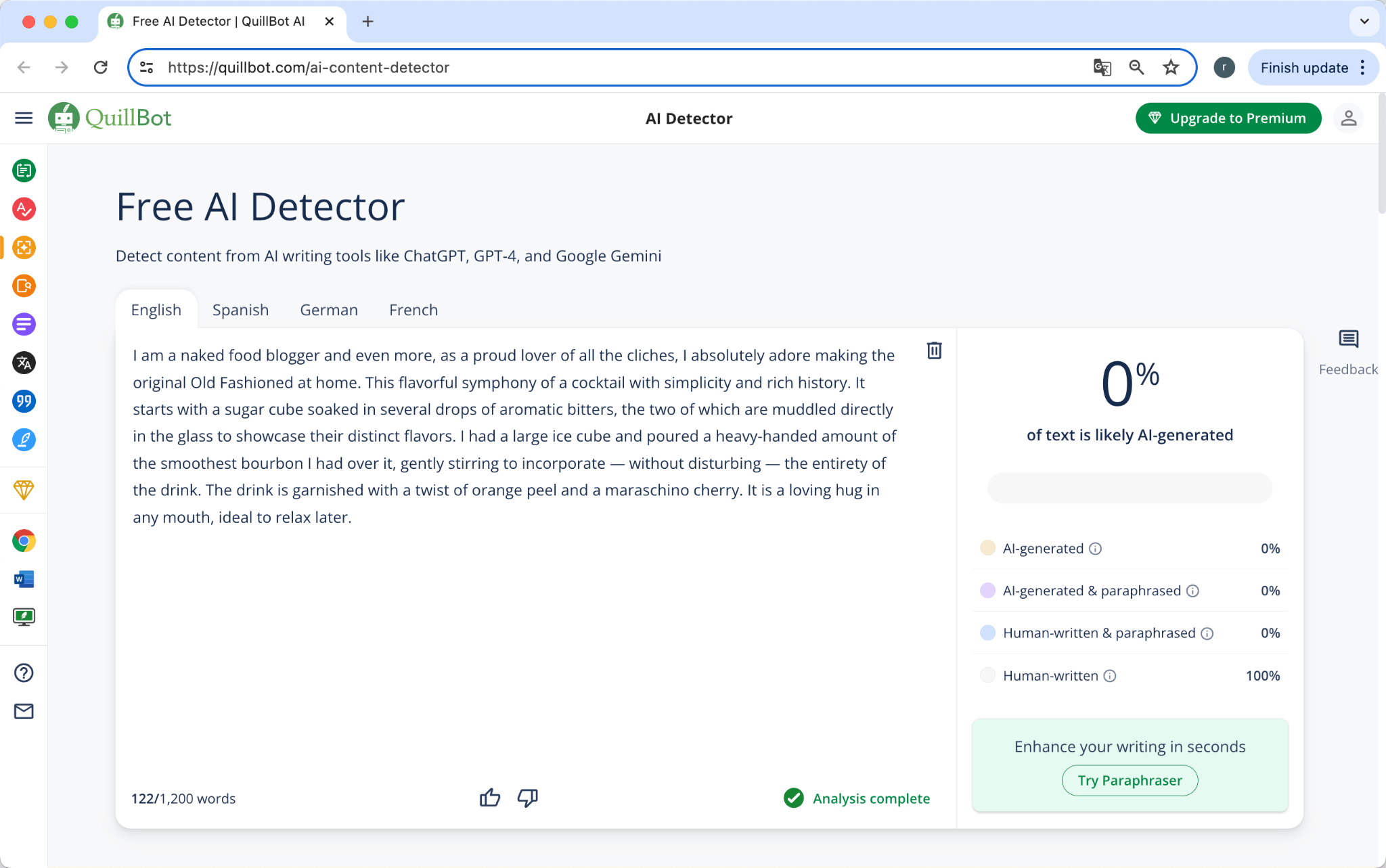This screenshot has height=868, width=1386.
Task: Click the AI-generated & paraphrased purple dot
Action: pyautogui.click(x=988, y=591)
